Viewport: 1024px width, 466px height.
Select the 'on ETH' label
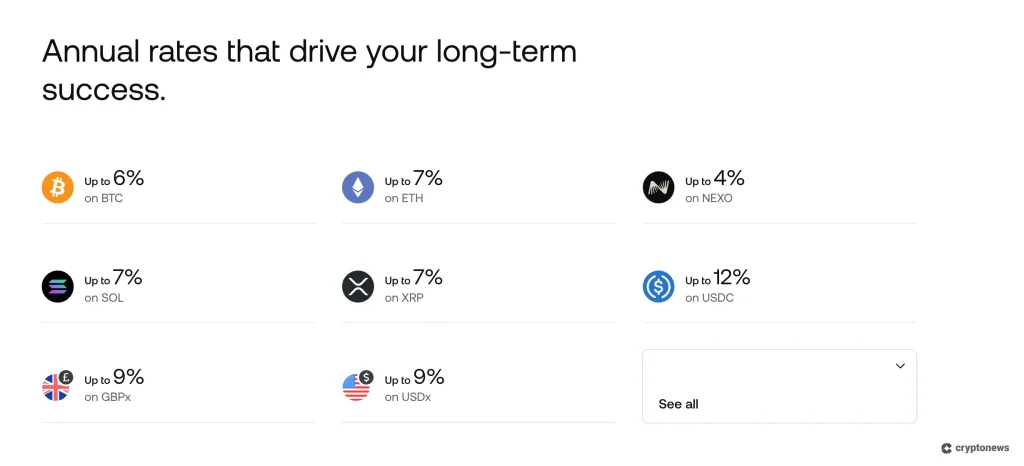404,198
